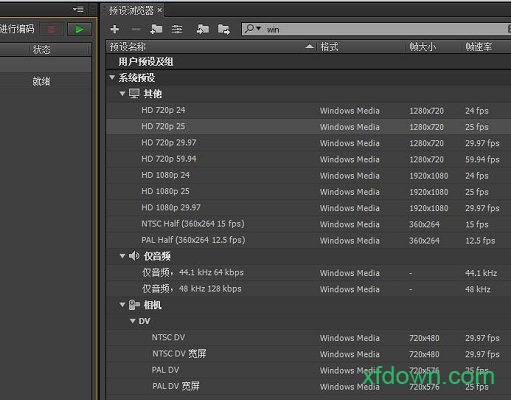Select the HD 720p 29.97 preset

[308, 143]
